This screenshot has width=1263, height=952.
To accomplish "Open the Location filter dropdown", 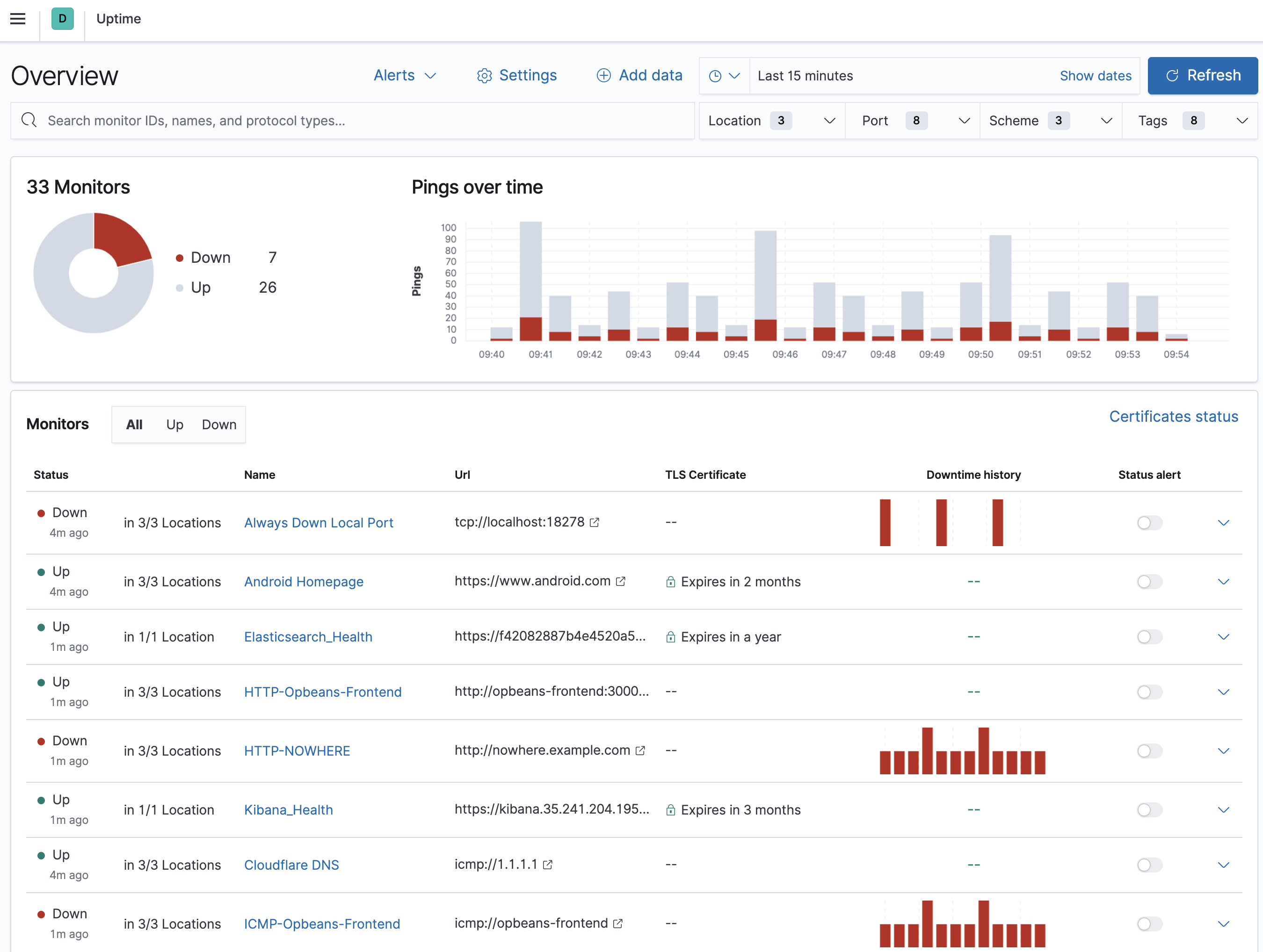I will point(772,121).
